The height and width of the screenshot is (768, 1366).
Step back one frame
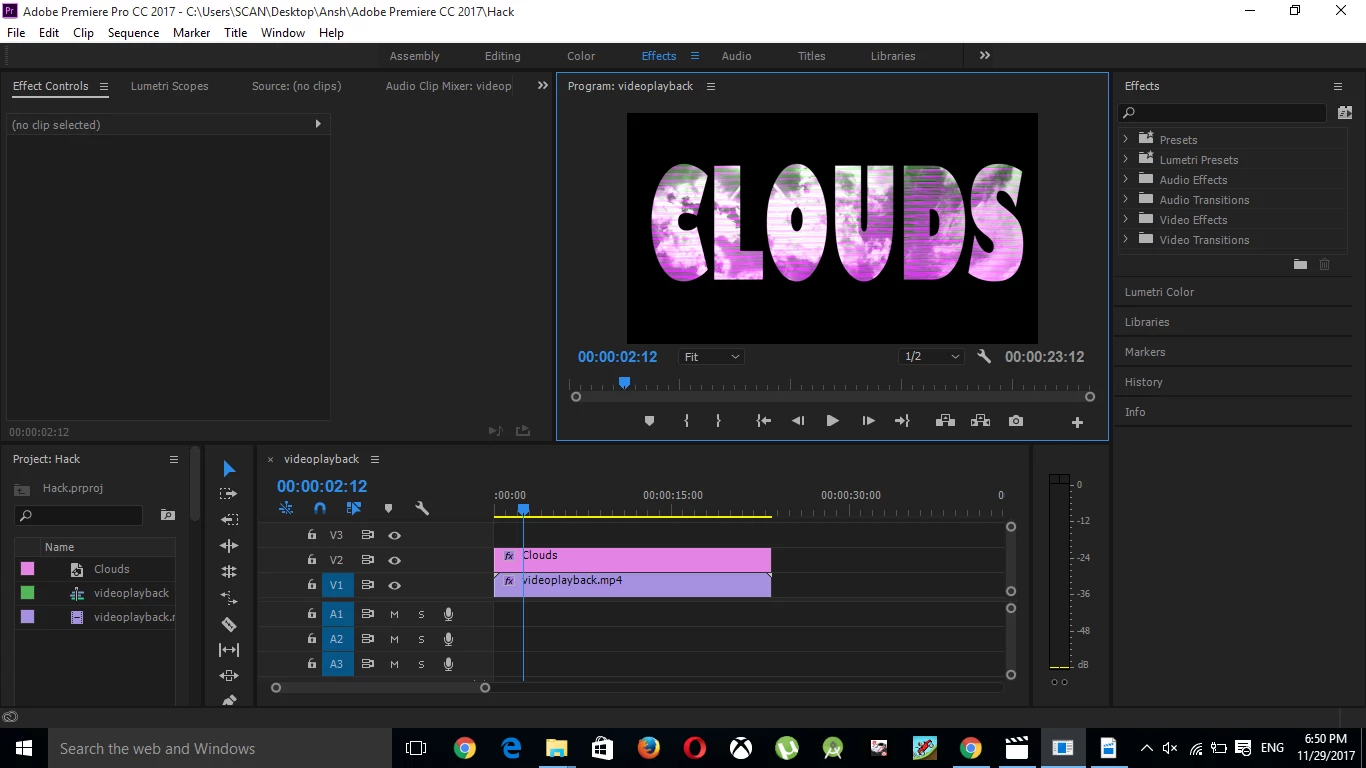coord(798,421)
